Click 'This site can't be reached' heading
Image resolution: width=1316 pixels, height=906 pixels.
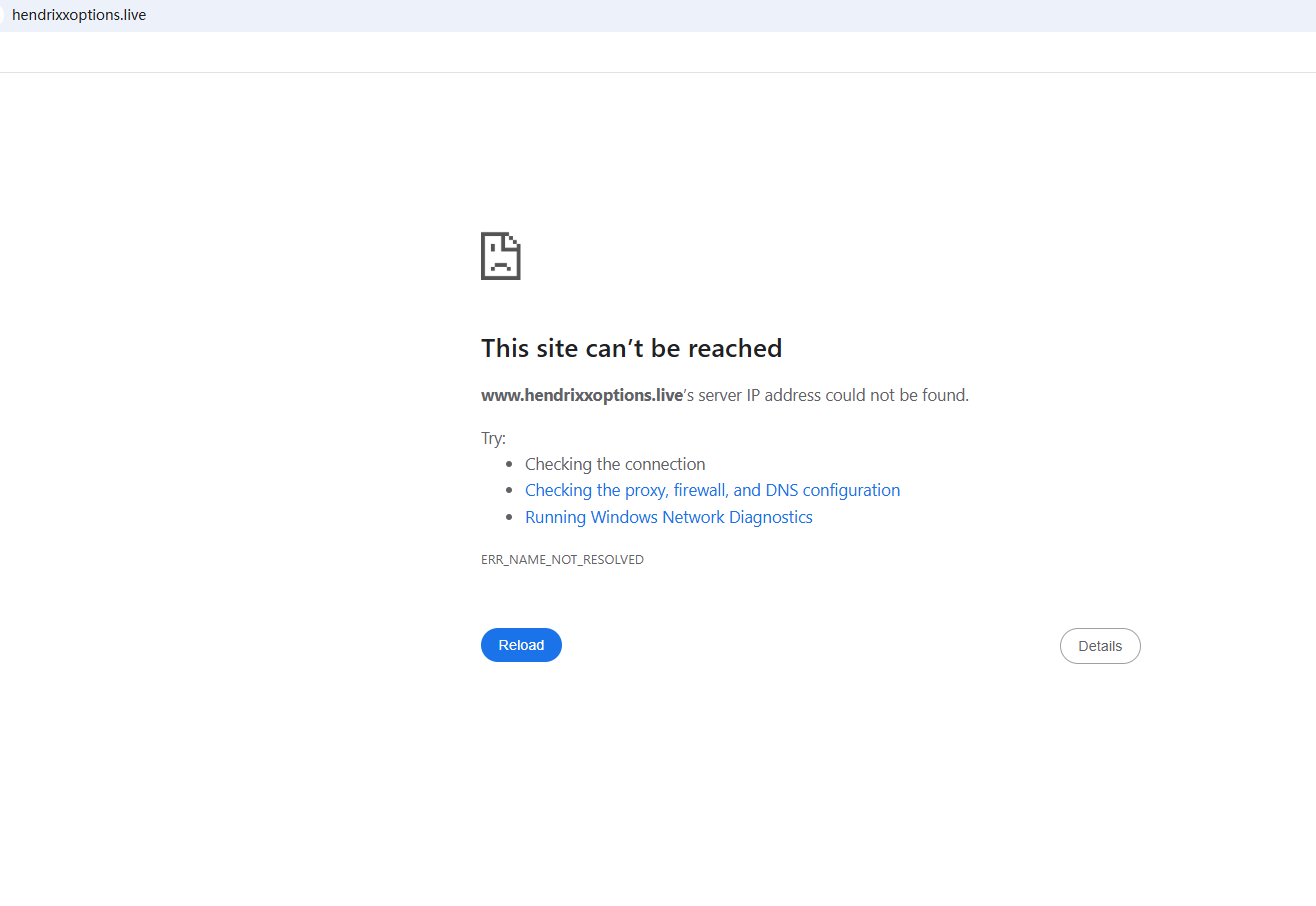click(631, 348)
